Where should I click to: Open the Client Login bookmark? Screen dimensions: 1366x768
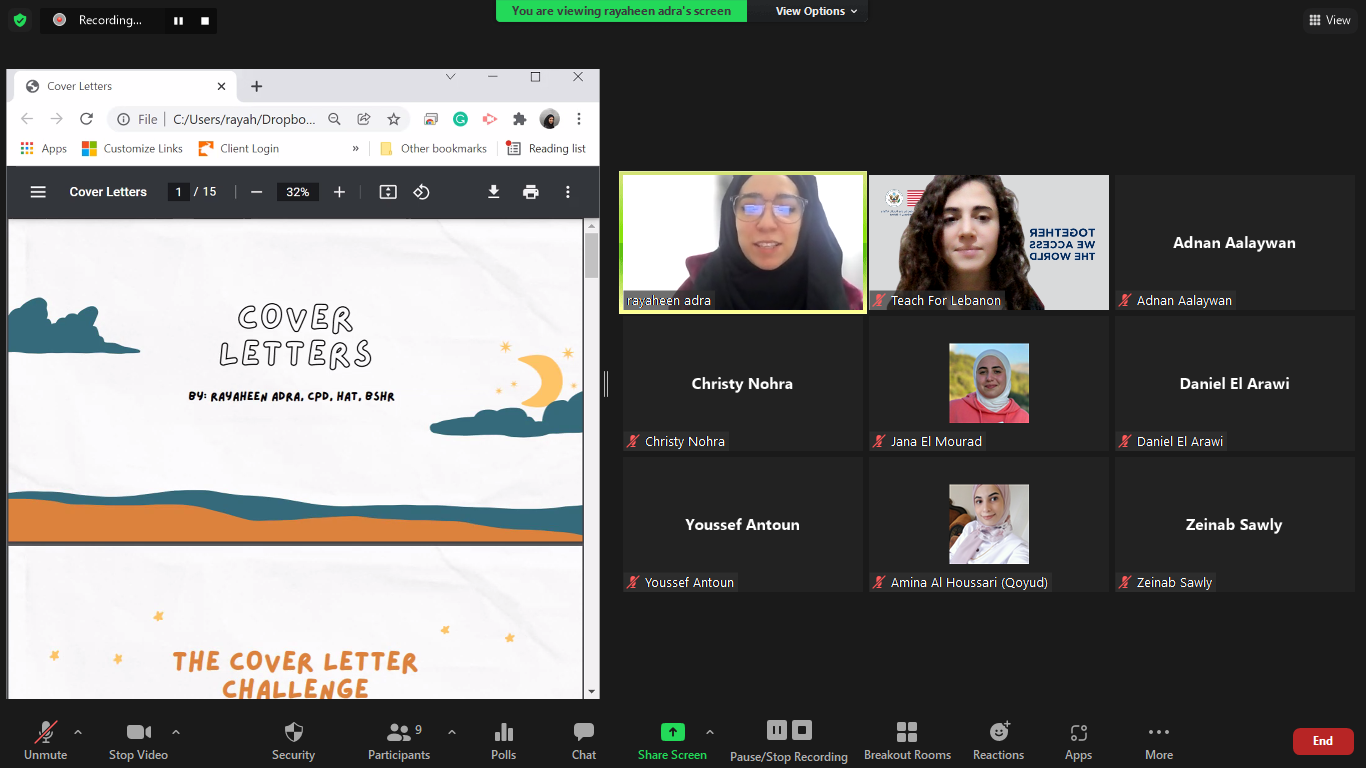tap(239, 149)
